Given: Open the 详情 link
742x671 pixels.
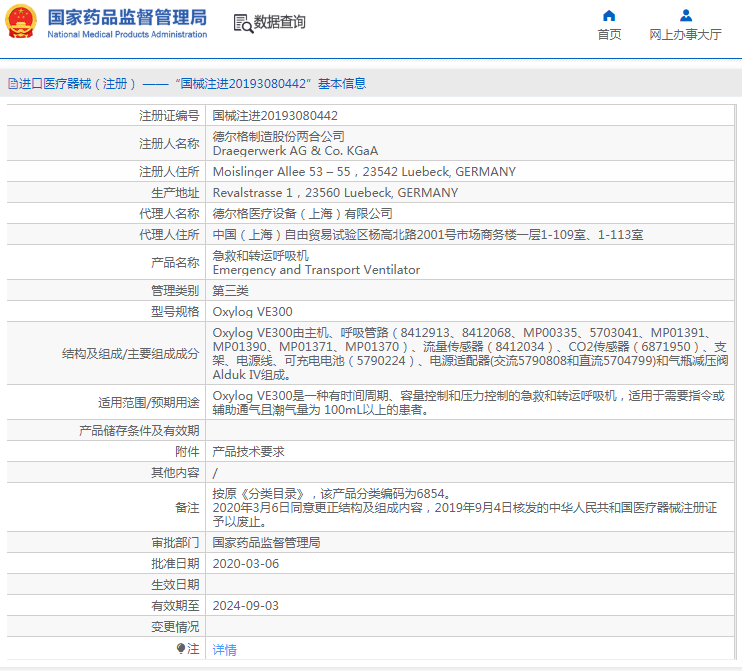Looking at the screenshot, I should (224, 650).
